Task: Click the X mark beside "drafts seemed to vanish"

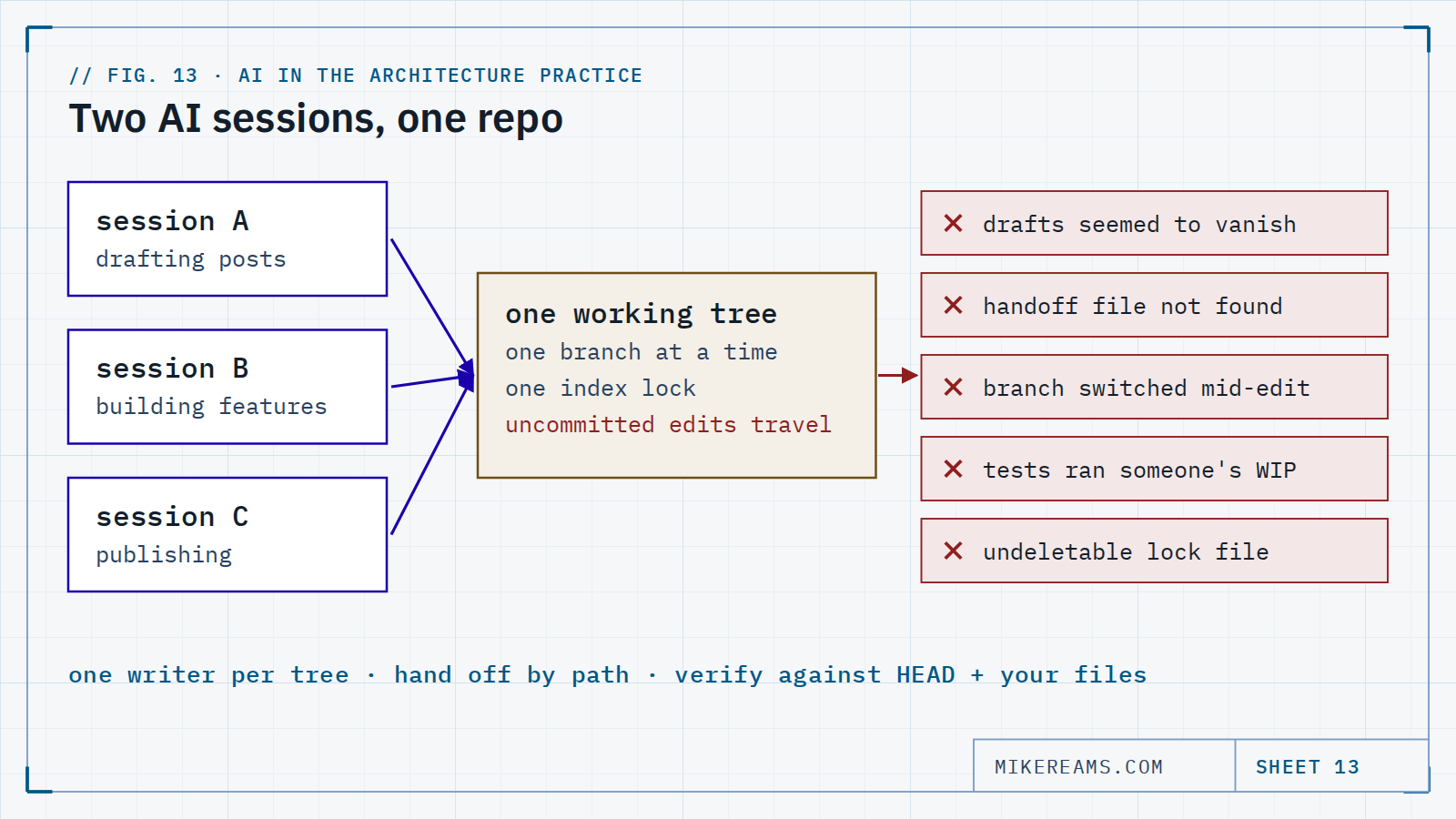Action: point(953,223)
